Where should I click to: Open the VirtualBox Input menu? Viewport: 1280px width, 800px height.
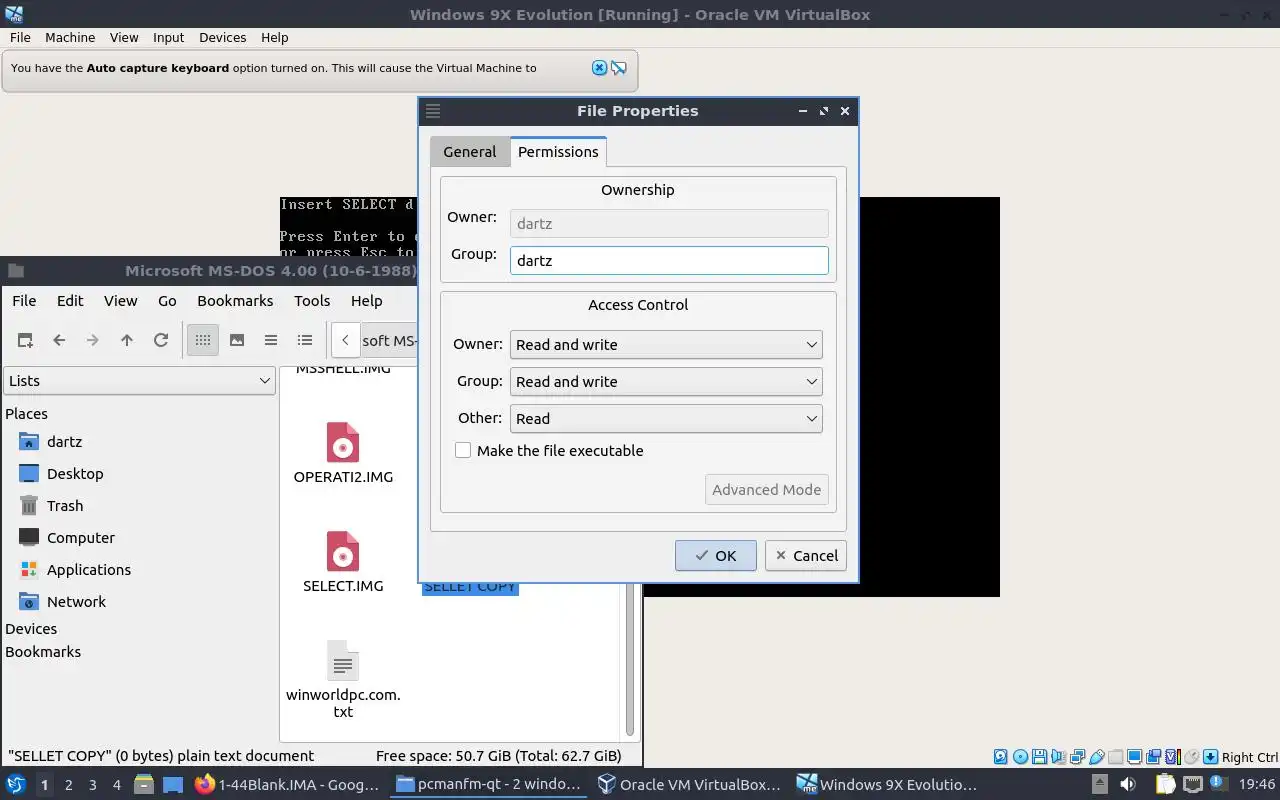(168, 37)
